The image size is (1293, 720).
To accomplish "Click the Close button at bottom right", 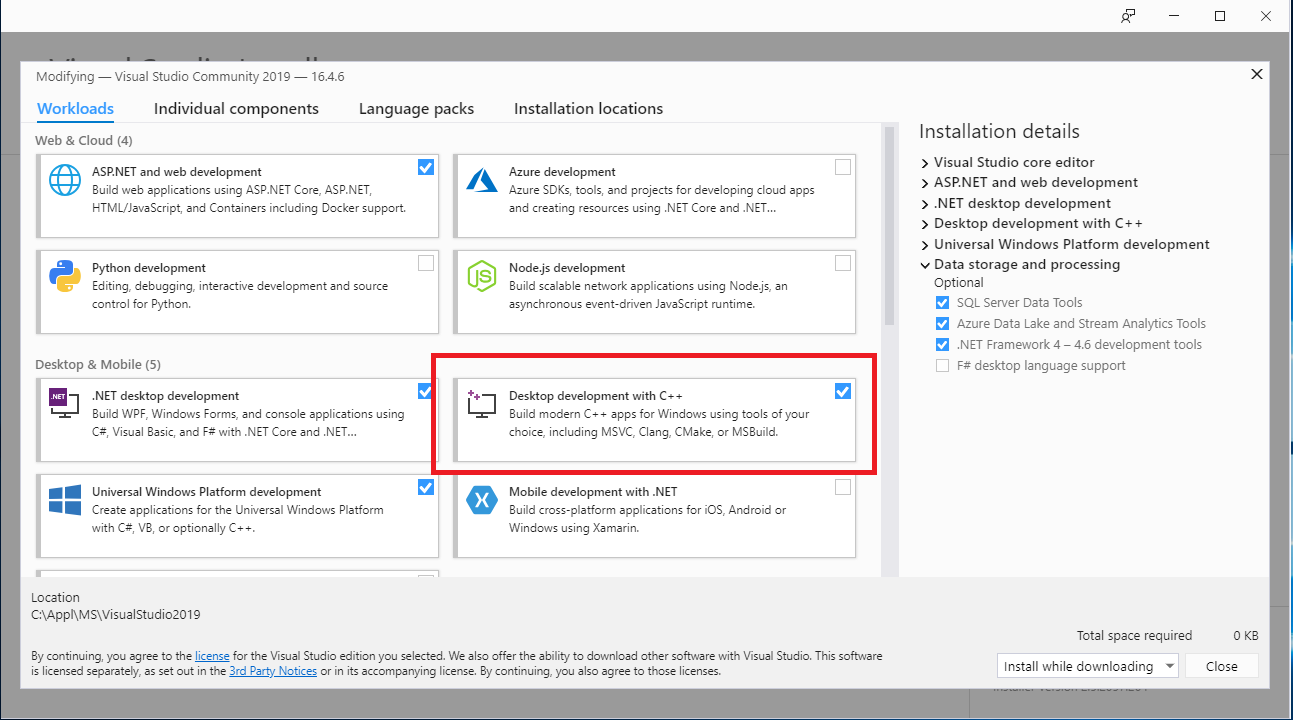I will [x=1221, y=666].
